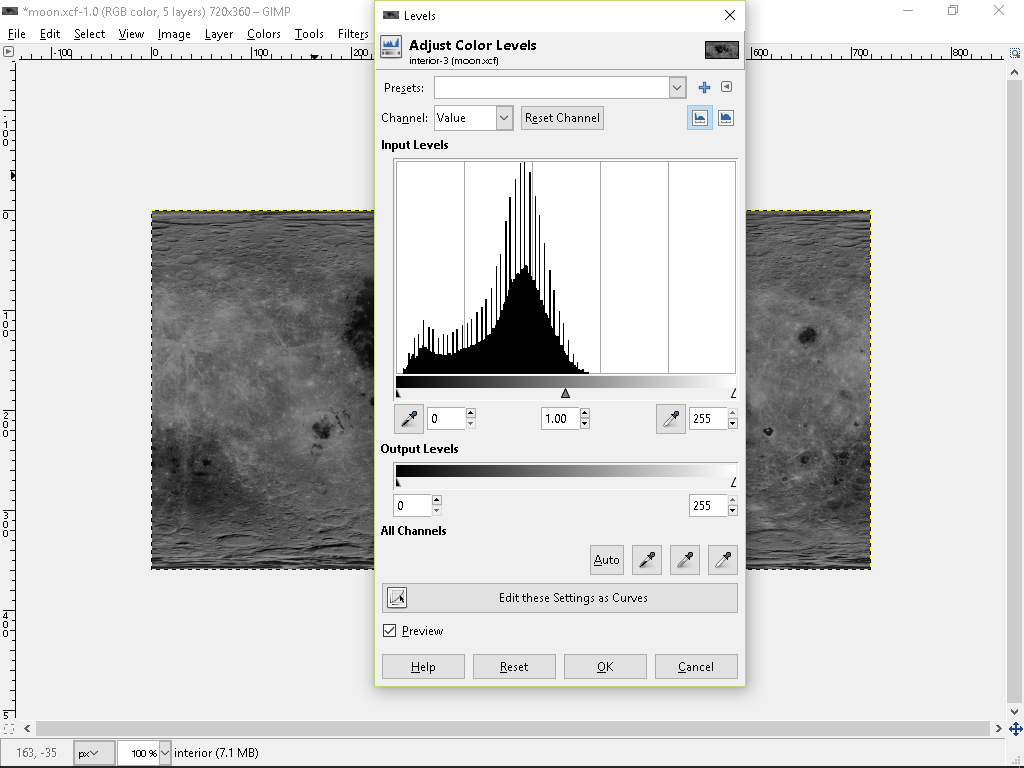Image resolution: width=1024 pixels, height=768 pixels.
Task: Open the Presets combo box
Action: [x=560, y=87]
